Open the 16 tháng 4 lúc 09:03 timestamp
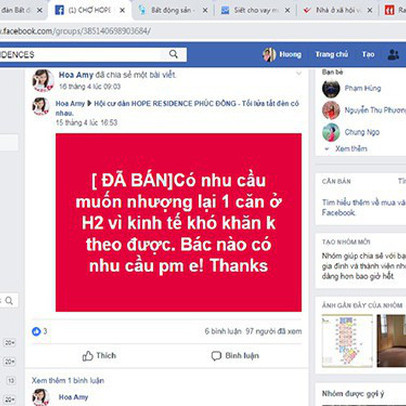The image size is (406, 406). click(90, 87)
